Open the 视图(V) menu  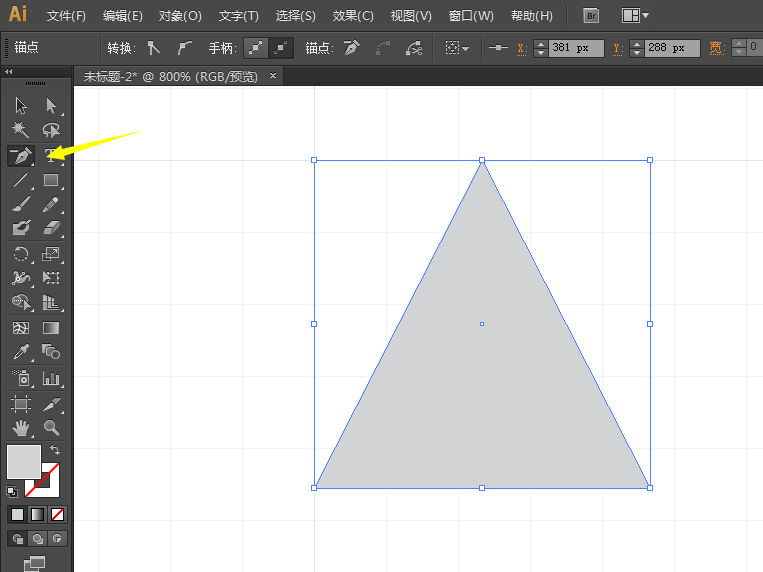[x=411, y=16]
